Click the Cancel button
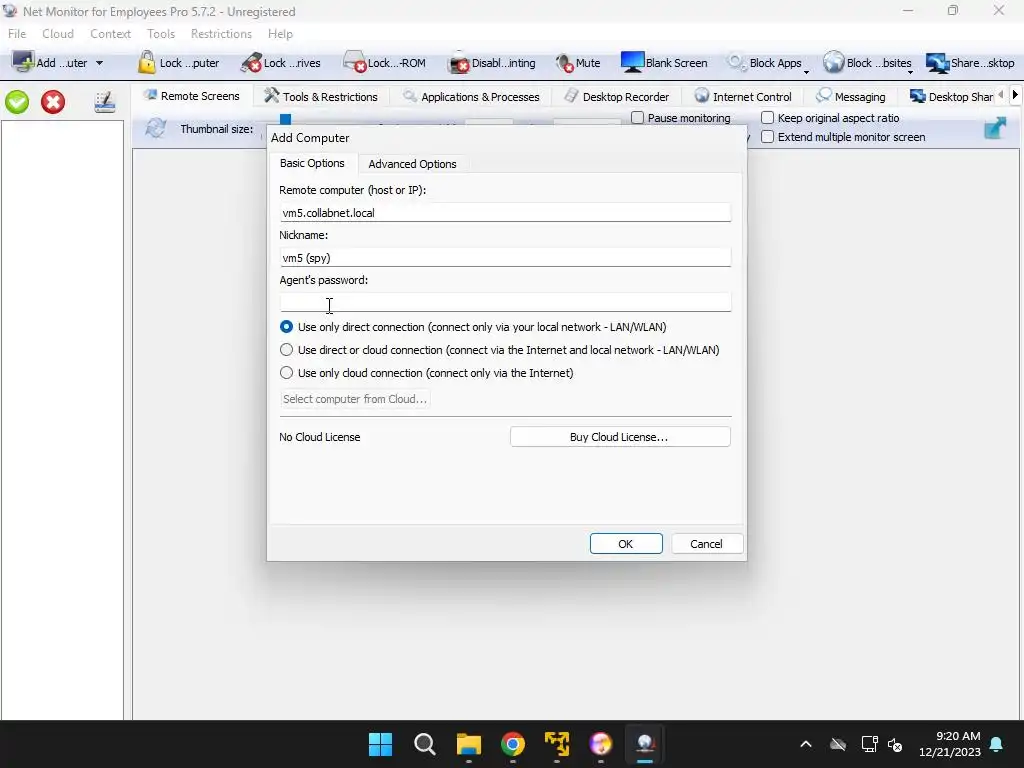The width and height of the screenshot is (1024, 768). 707,544
